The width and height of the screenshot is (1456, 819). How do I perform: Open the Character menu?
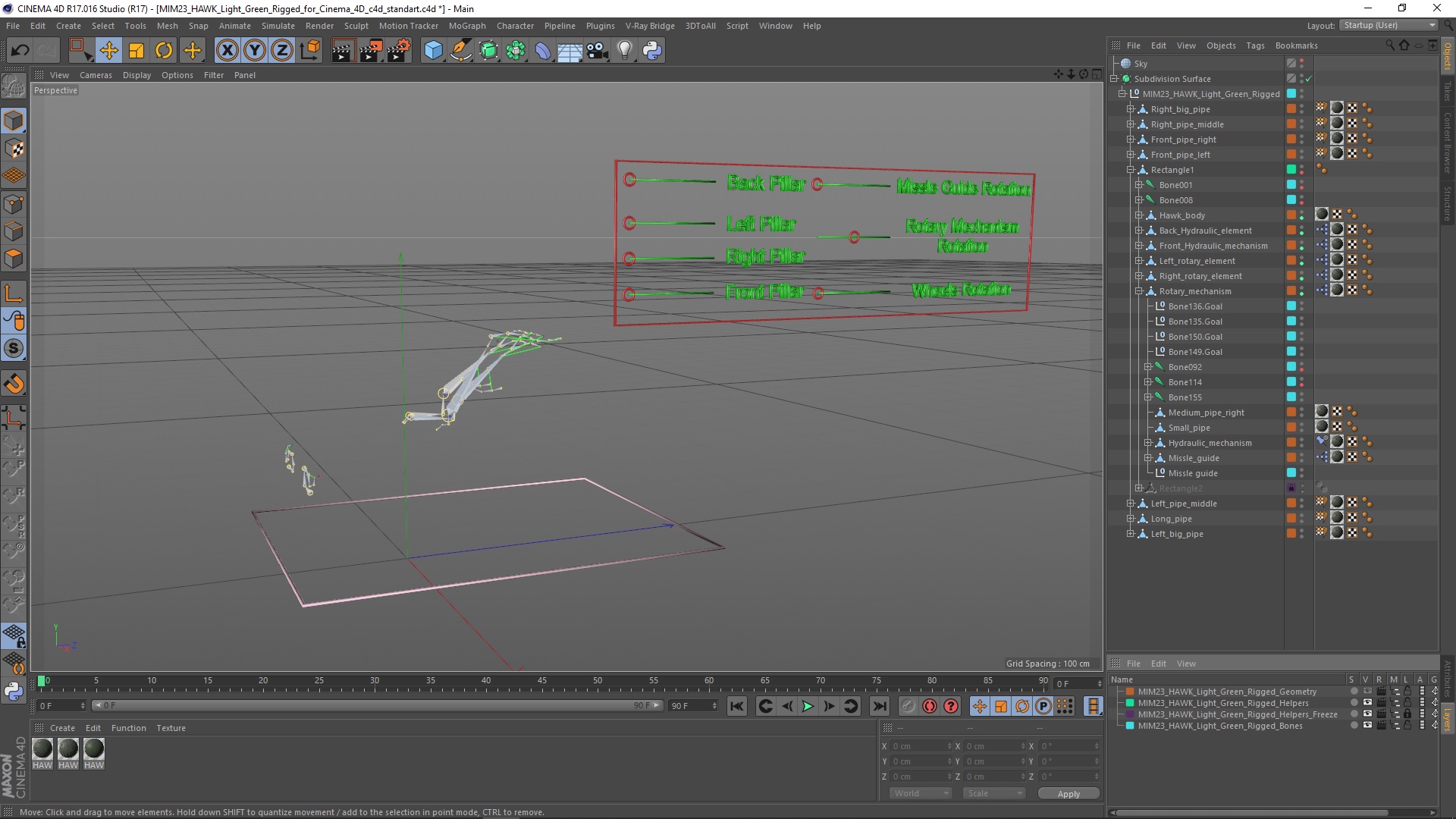coord(516,26)
